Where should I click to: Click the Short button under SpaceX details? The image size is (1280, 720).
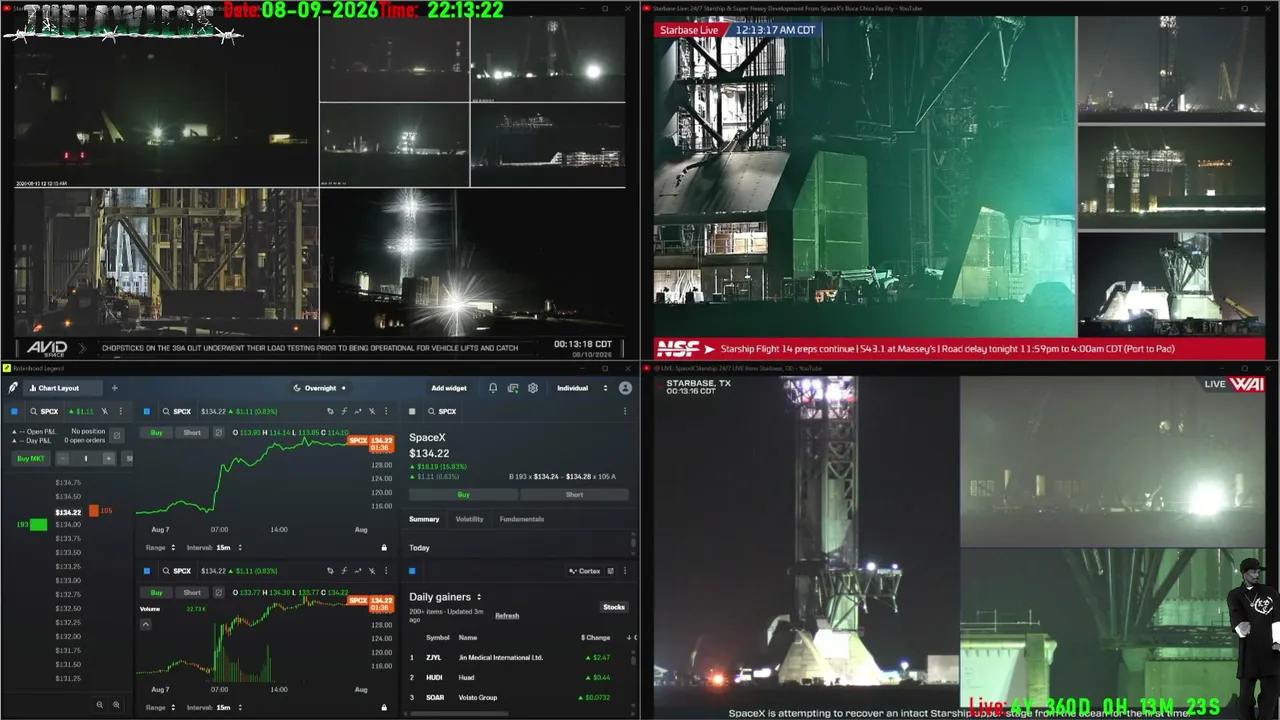coord(575,494)
